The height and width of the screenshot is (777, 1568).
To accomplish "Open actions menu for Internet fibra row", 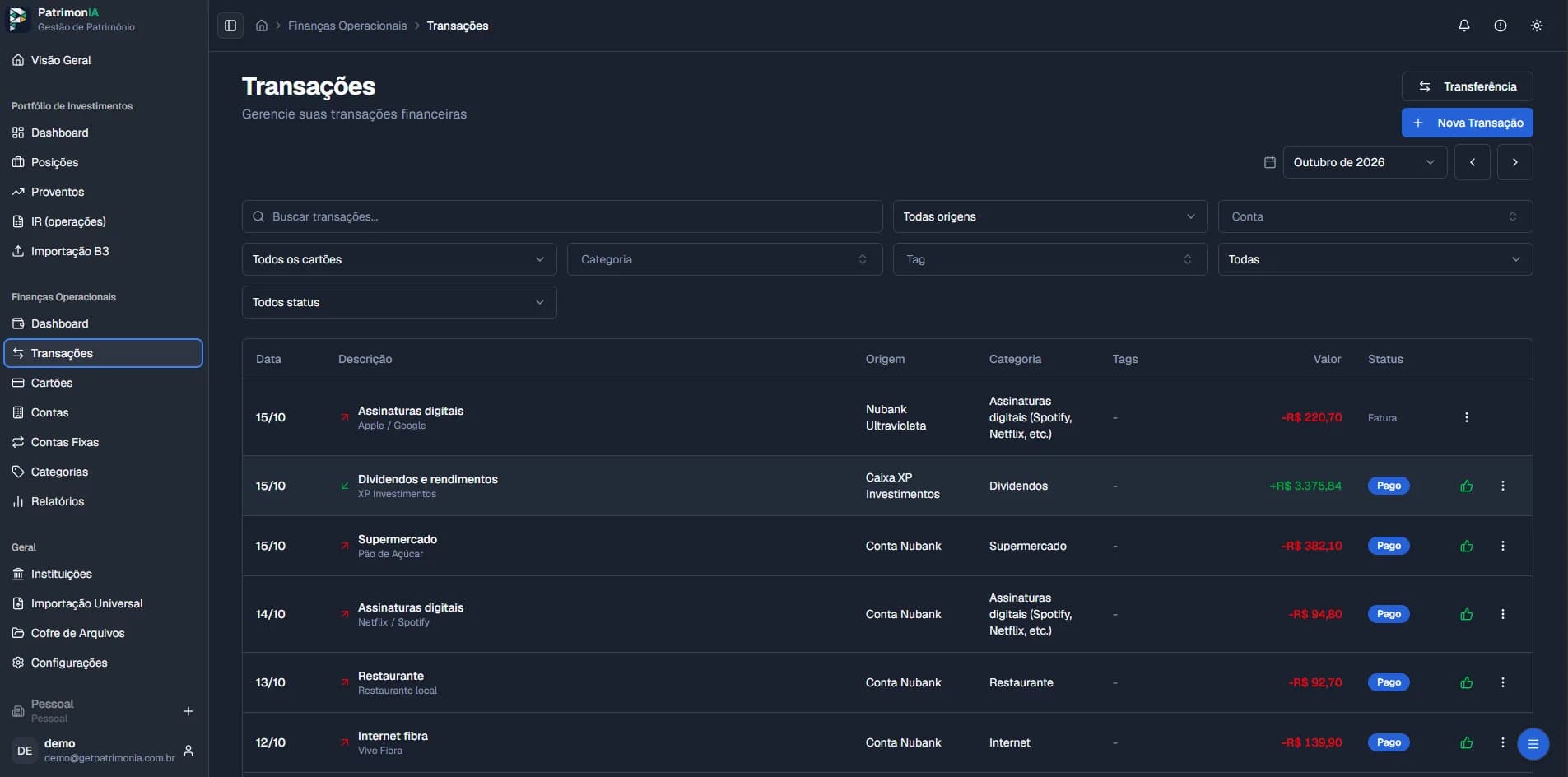I will pos(1502,742).
